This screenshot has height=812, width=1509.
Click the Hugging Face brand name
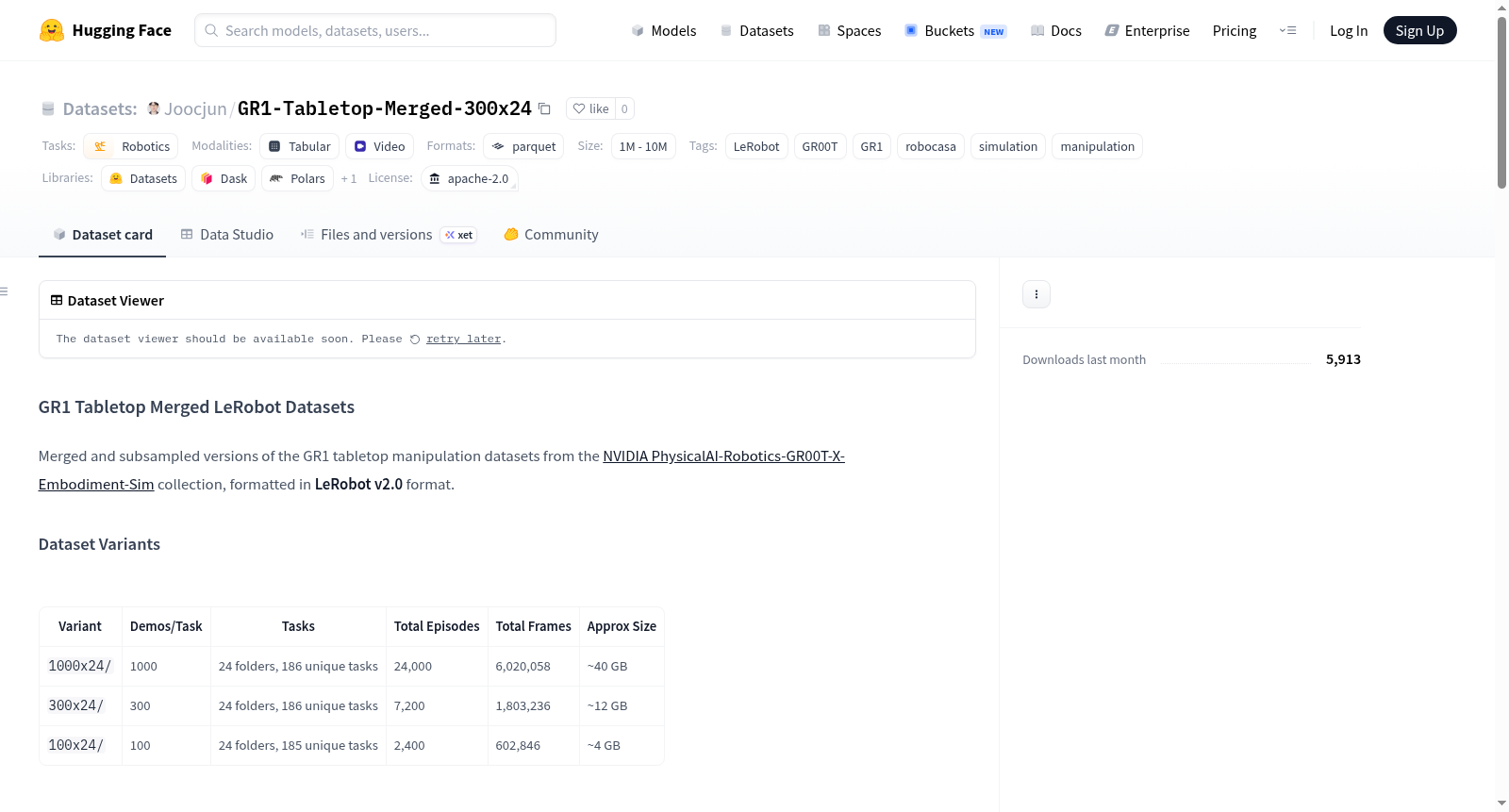(x=122, y=30)
